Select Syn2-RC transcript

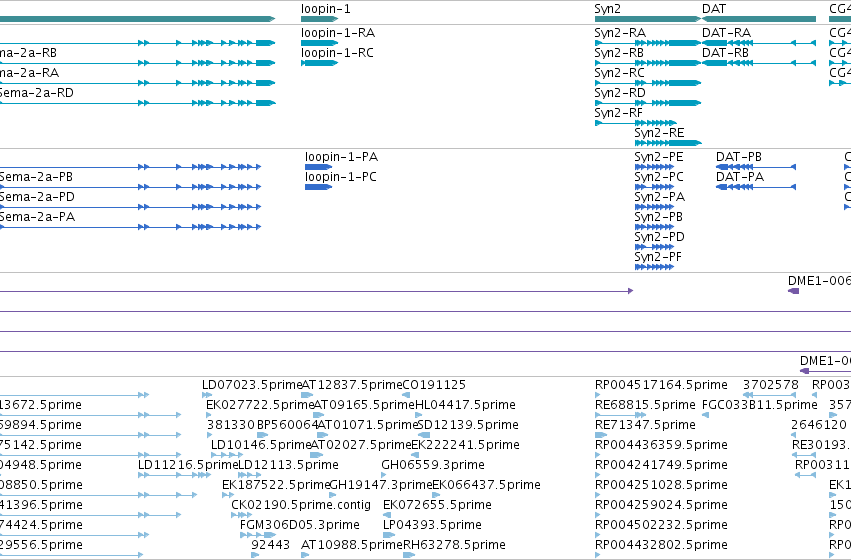pyautogui.click(x=647, y=83)
